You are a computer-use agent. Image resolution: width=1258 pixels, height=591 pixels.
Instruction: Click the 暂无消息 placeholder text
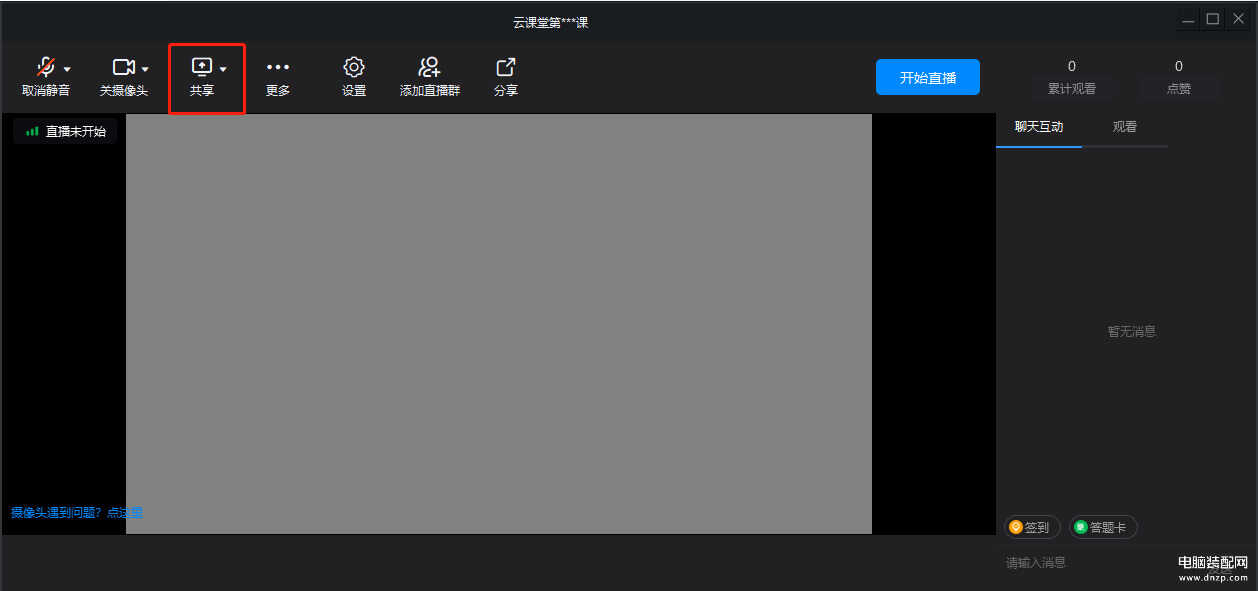click(x=1131, y=331)
